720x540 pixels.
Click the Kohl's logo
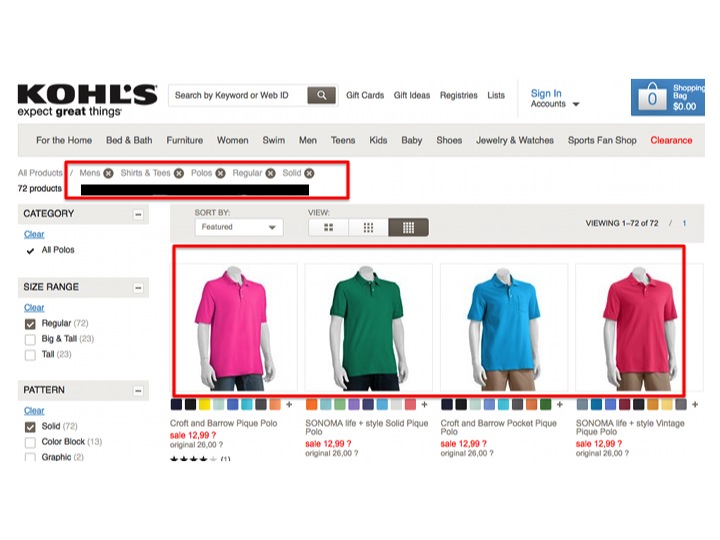(x=87, y=100)
